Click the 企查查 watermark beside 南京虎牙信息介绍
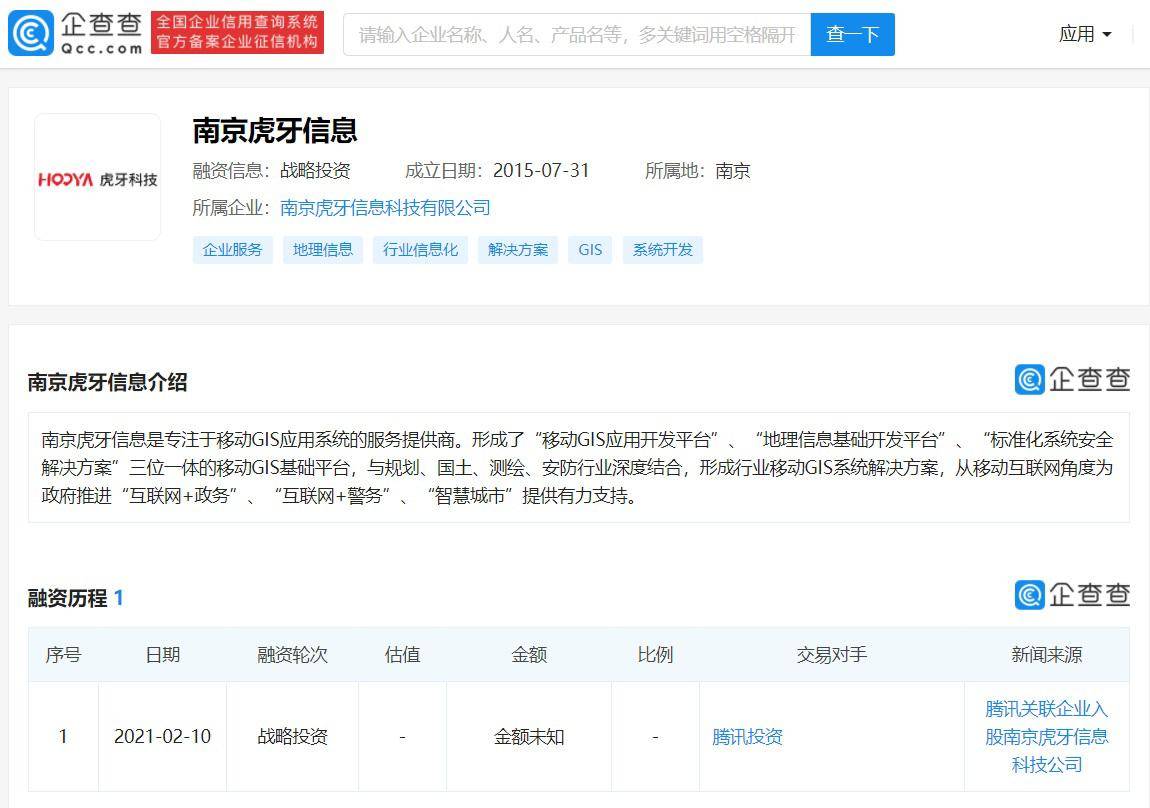This screenshot has height=808, width=1150. pos(1071,380)
